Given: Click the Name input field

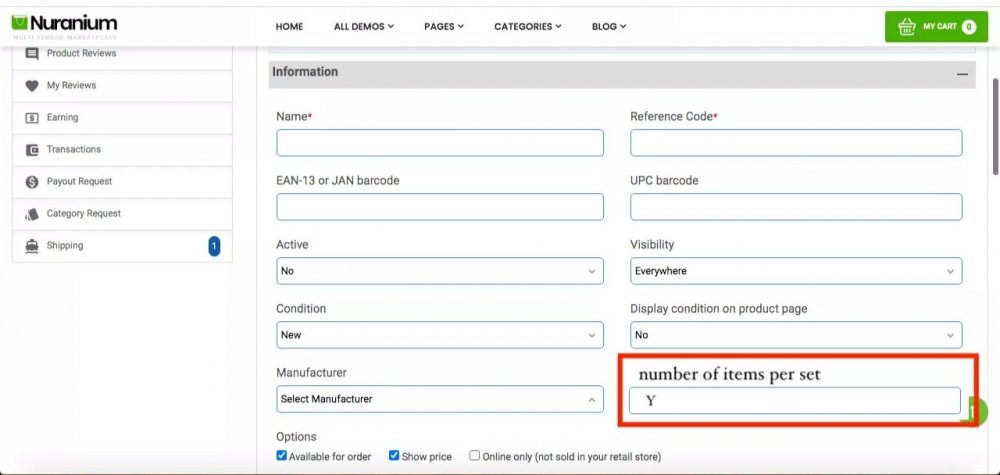Looking at the screenshot, I should pyautogui.click(x=440, y=143).
